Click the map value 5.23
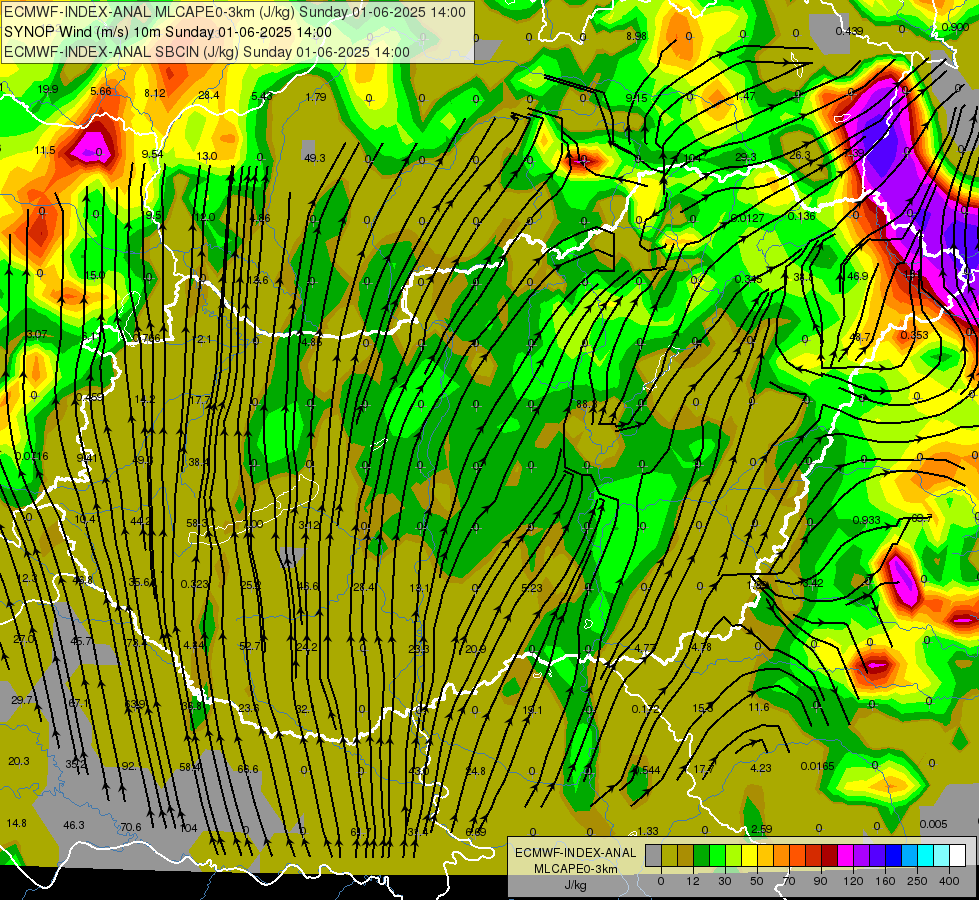 click(532, 588)
